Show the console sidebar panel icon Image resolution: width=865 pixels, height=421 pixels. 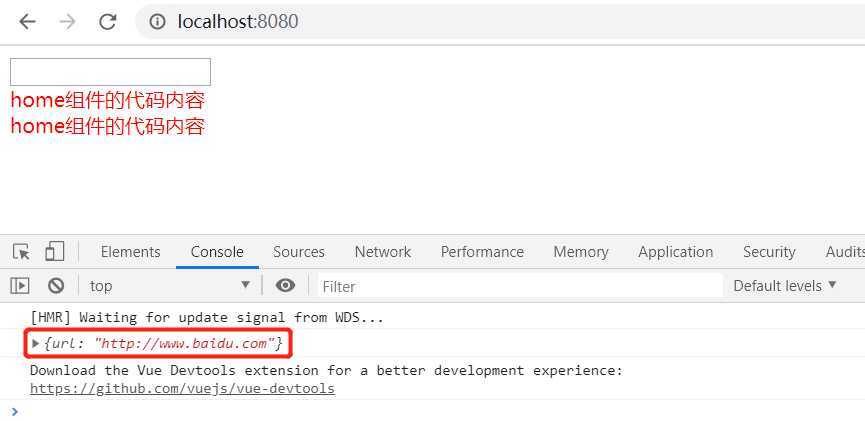(x=20, y=286)
